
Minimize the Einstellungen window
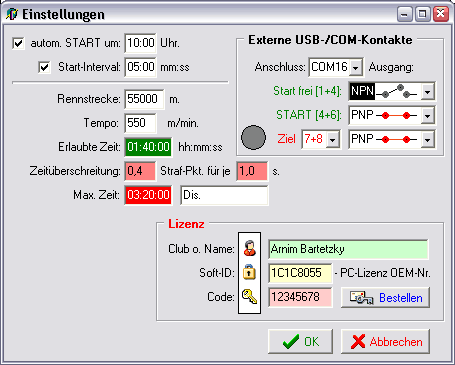pos(405,14)
